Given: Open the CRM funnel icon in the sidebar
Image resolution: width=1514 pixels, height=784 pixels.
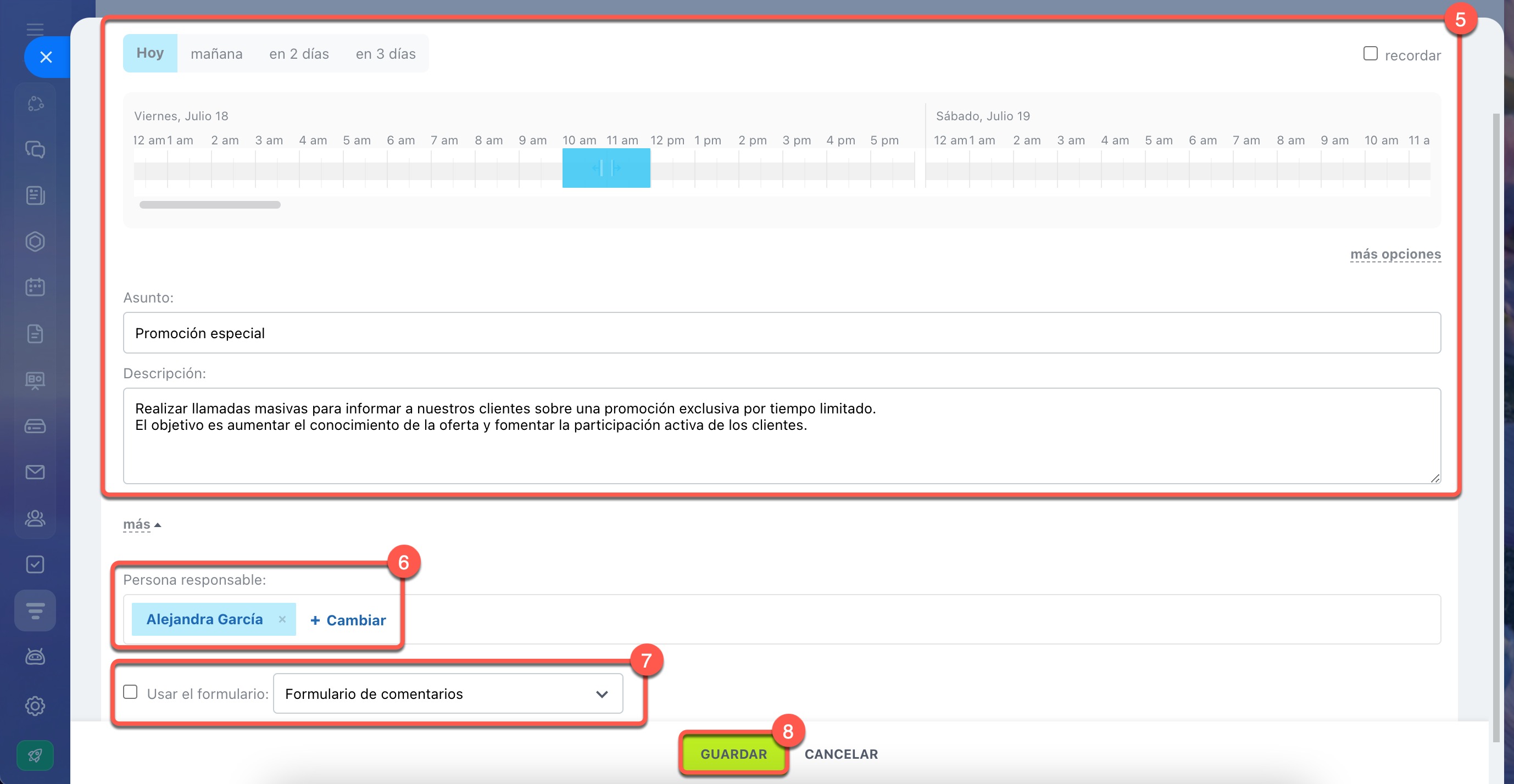Looking at the screenshot, I should tap(35, 611).
